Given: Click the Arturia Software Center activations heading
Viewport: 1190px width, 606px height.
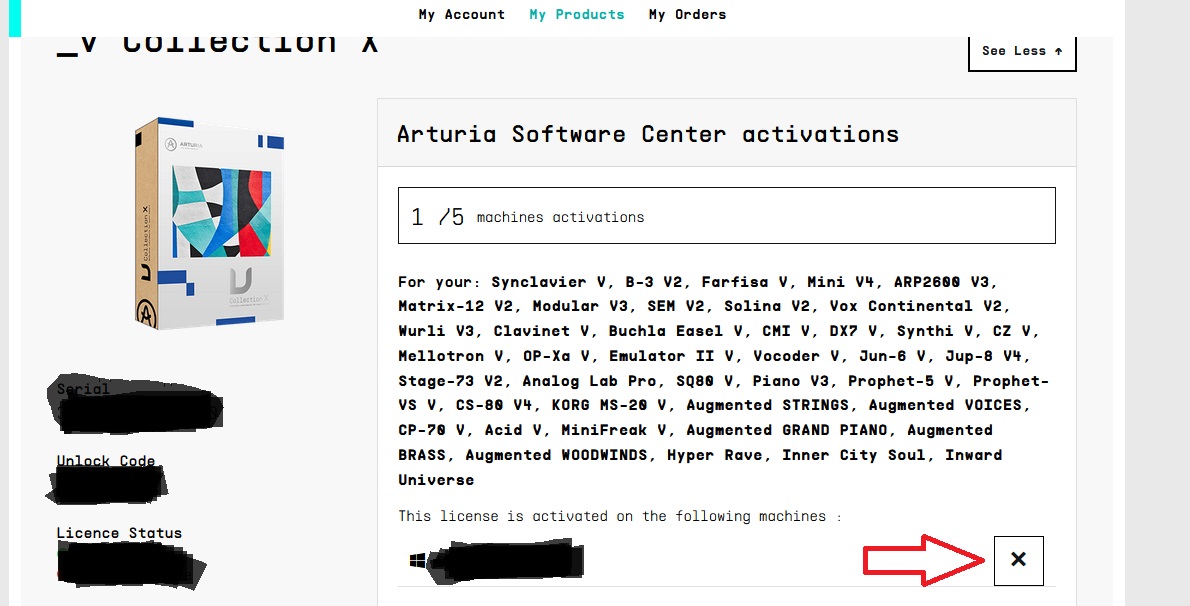Looking at the screenshot, I should [647, 134].
